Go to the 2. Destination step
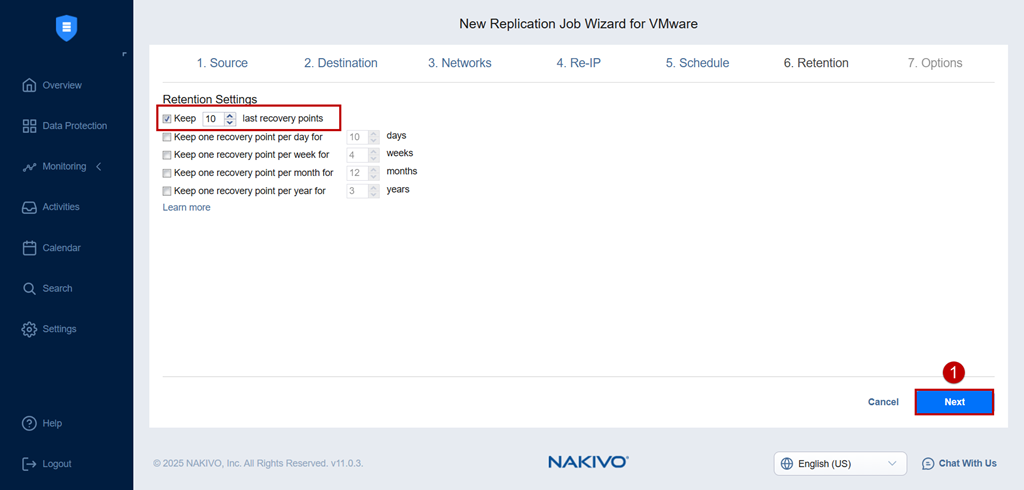This screenshot has height=490, width=1024. coord(340,63)
